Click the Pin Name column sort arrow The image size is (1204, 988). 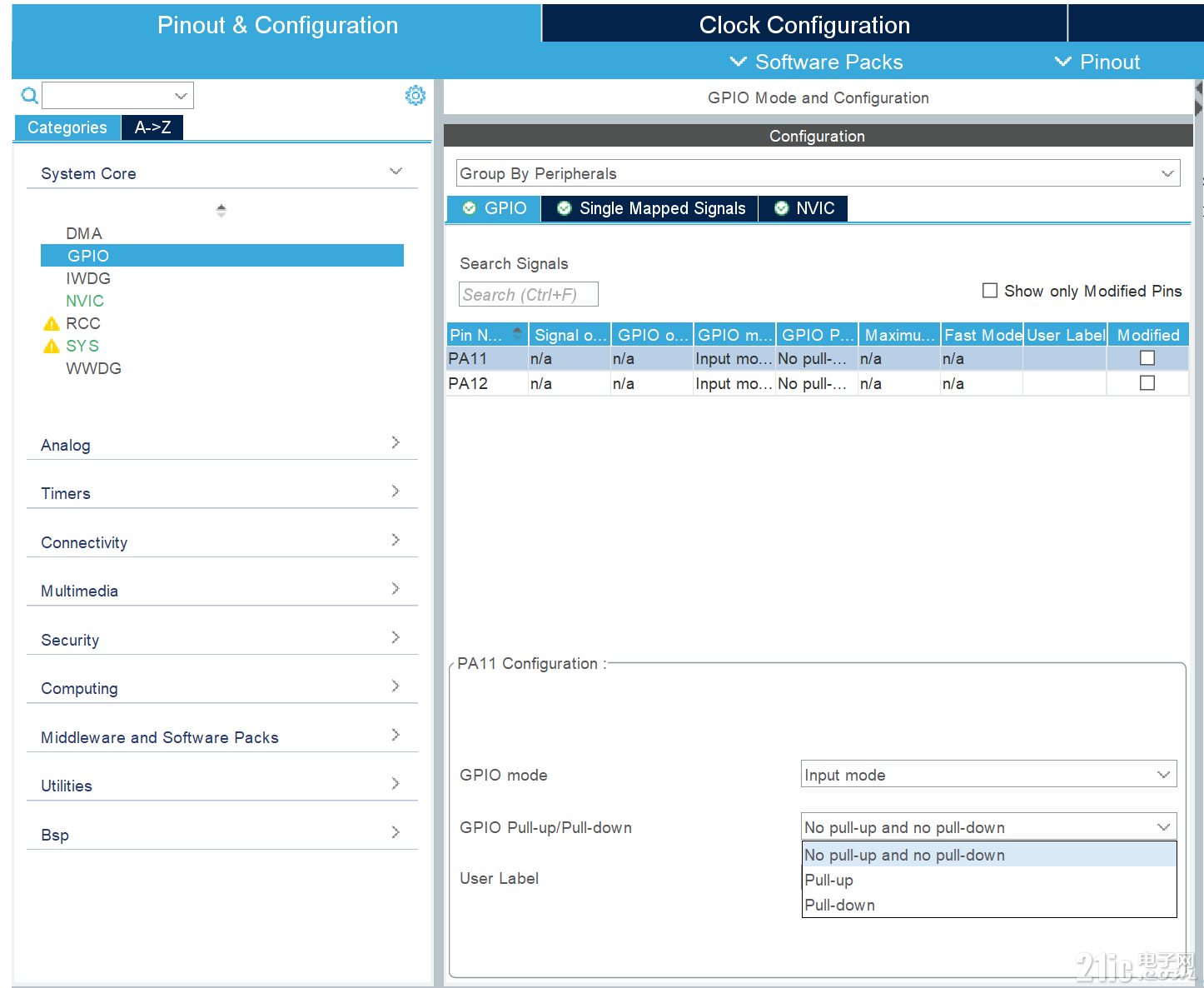[517, 332]
